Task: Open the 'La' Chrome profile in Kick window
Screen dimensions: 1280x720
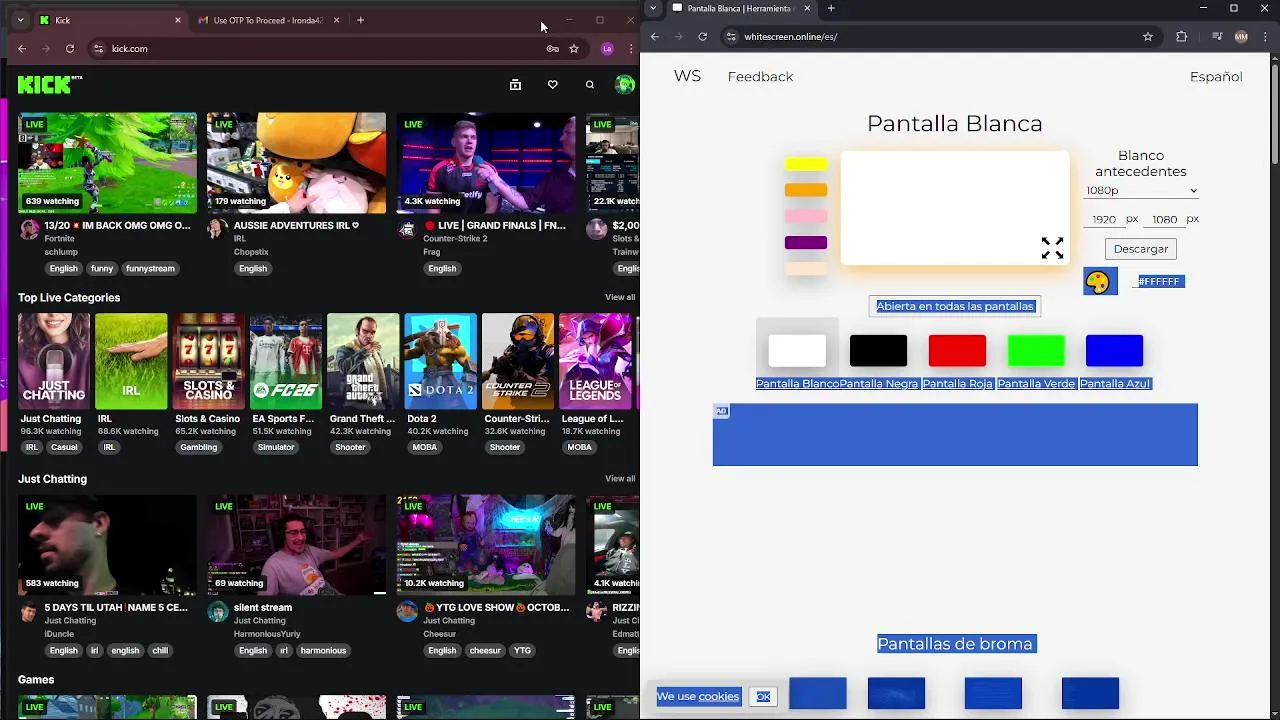Action: click(x=607, y=48)
